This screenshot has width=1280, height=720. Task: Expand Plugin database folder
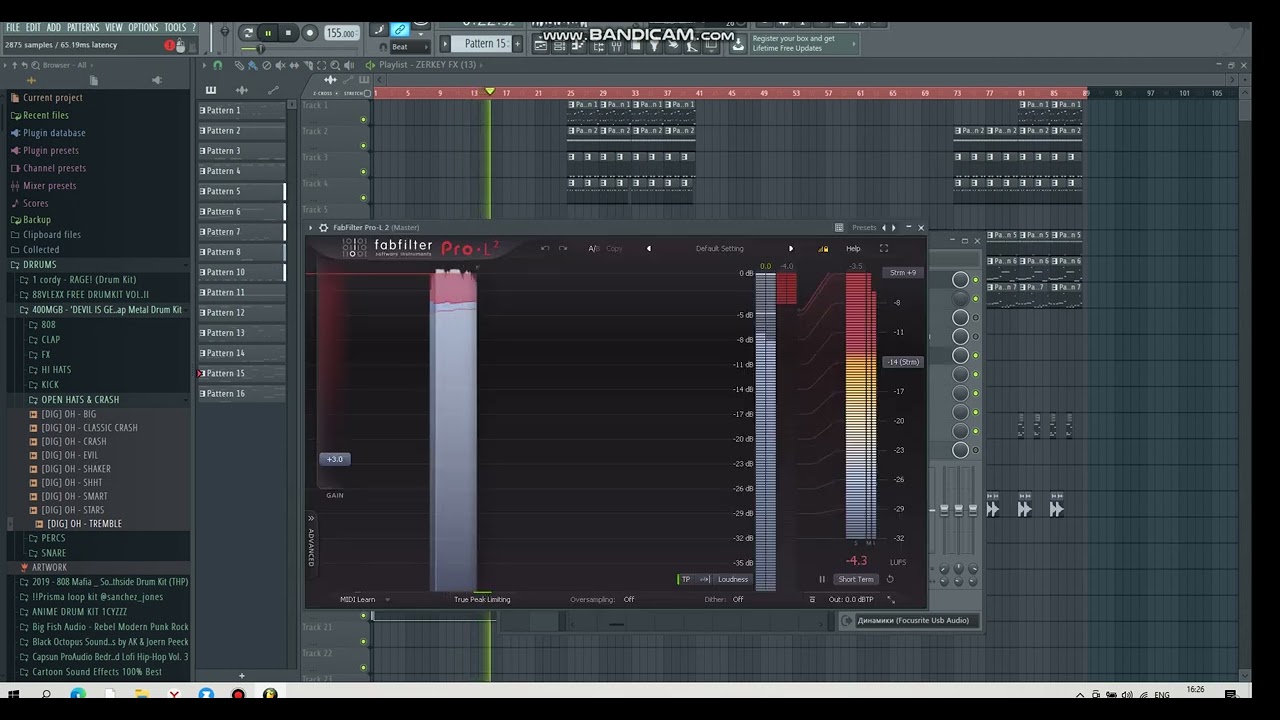coord(54,133)
